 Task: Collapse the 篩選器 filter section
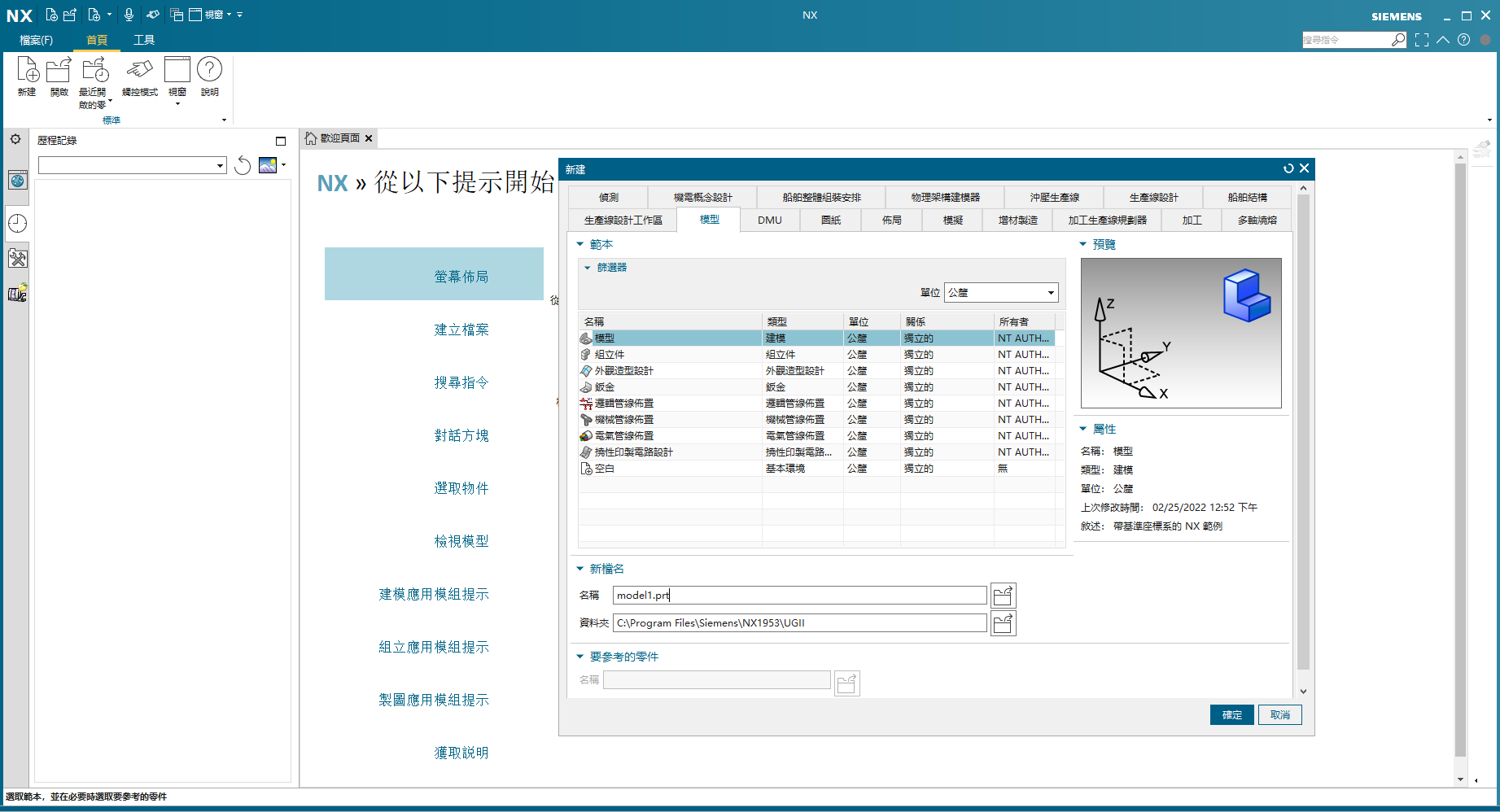click(x=588, y=267)
